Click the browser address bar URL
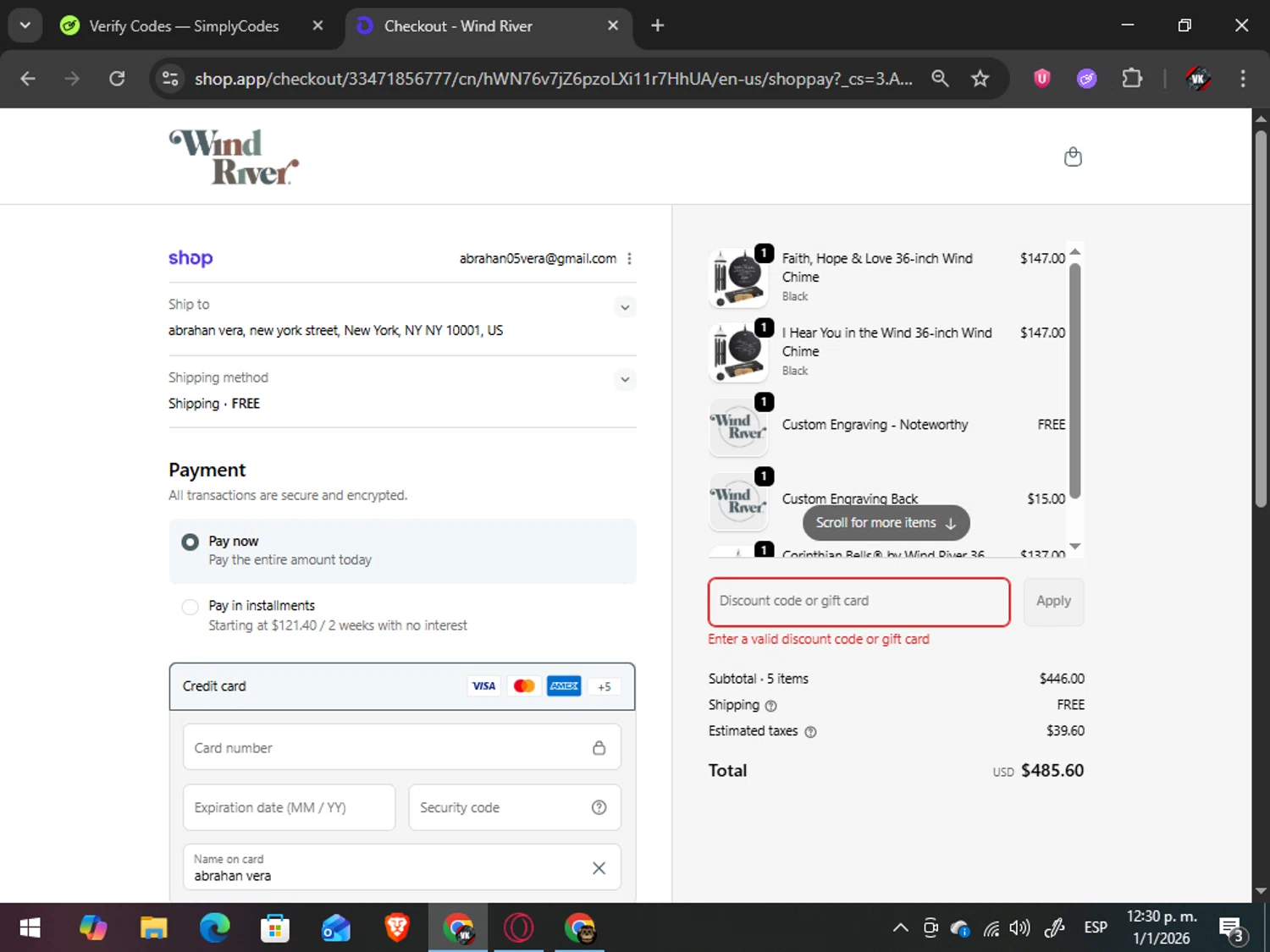 (x=553, y=79)
